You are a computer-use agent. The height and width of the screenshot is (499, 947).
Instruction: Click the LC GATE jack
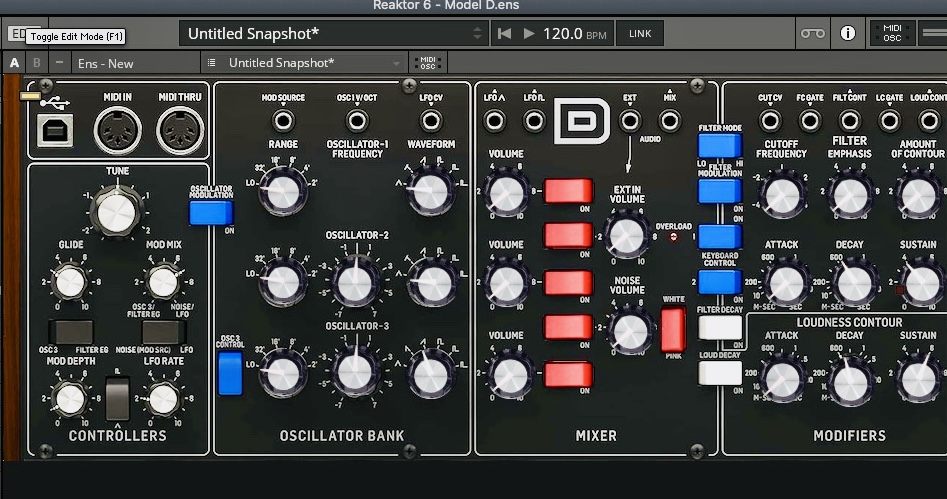click(x=890, y=121)
